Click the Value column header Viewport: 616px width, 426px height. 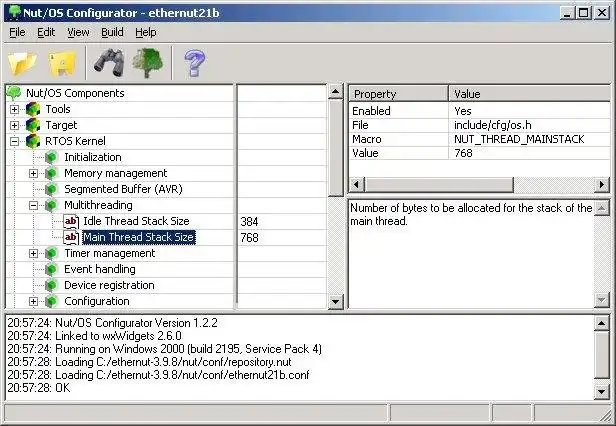click(x=530, y=94)
